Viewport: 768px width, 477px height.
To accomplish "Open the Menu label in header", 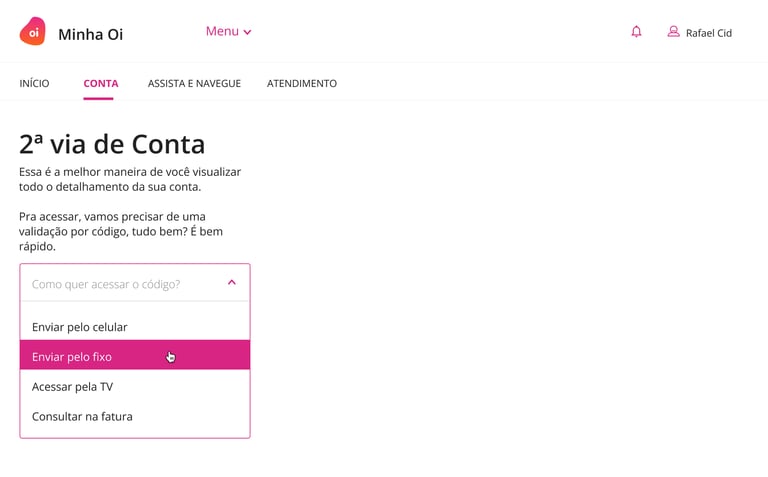I will click(222, 31).
